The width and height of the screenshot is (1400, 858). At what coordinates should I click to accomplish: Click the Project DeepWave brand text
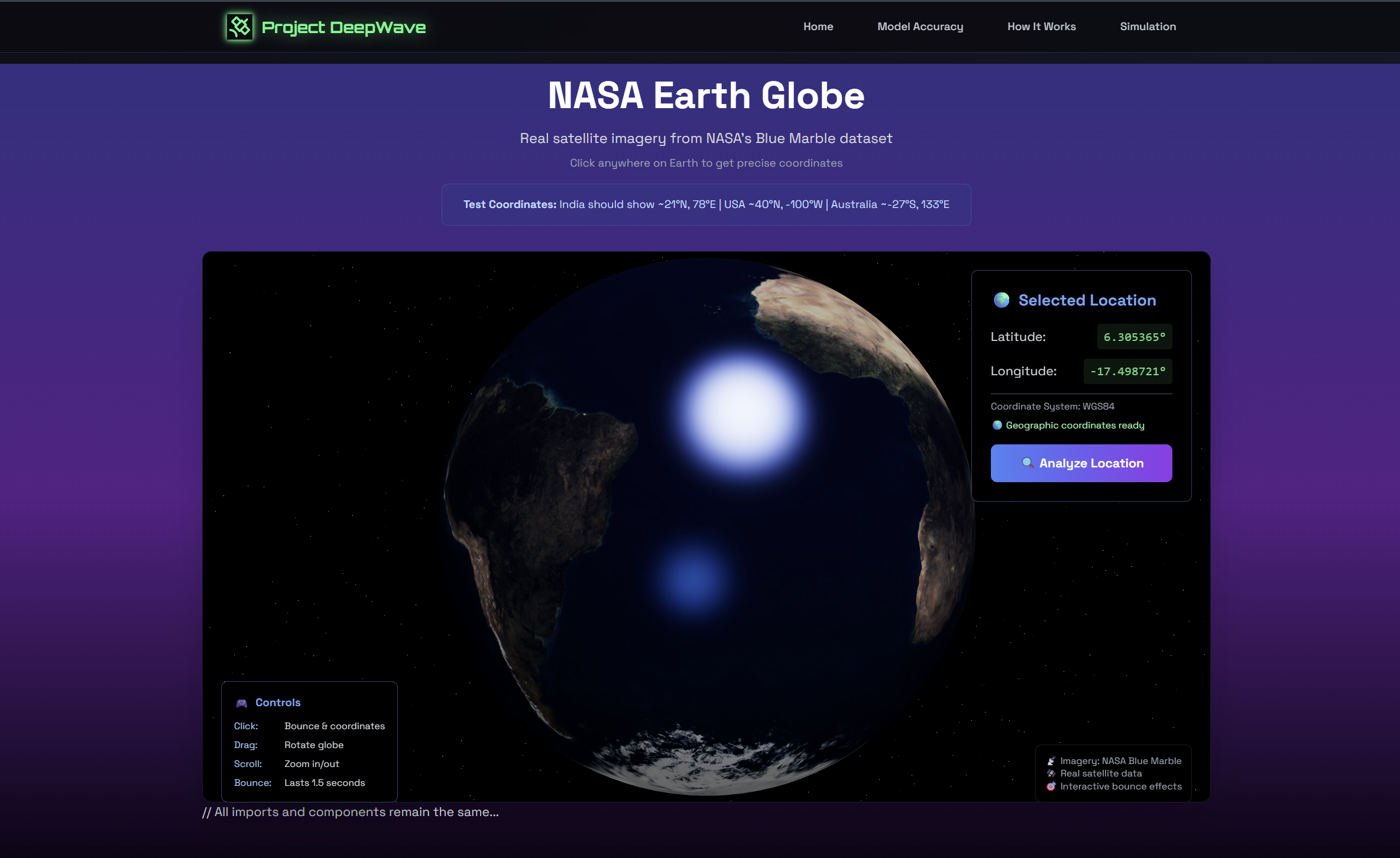tap(343, 27)
